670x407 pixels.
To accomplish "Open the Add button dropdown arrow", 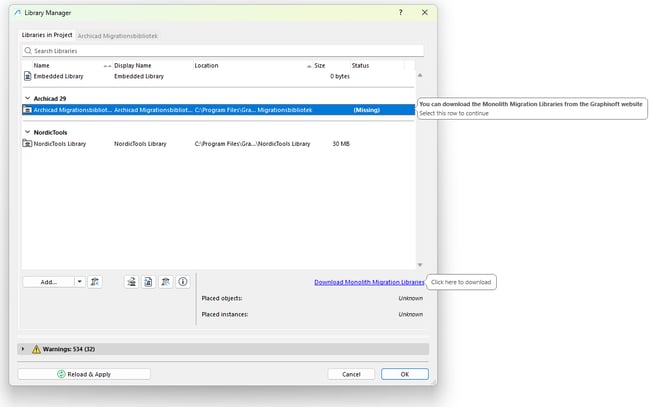I will coord(80,282).
